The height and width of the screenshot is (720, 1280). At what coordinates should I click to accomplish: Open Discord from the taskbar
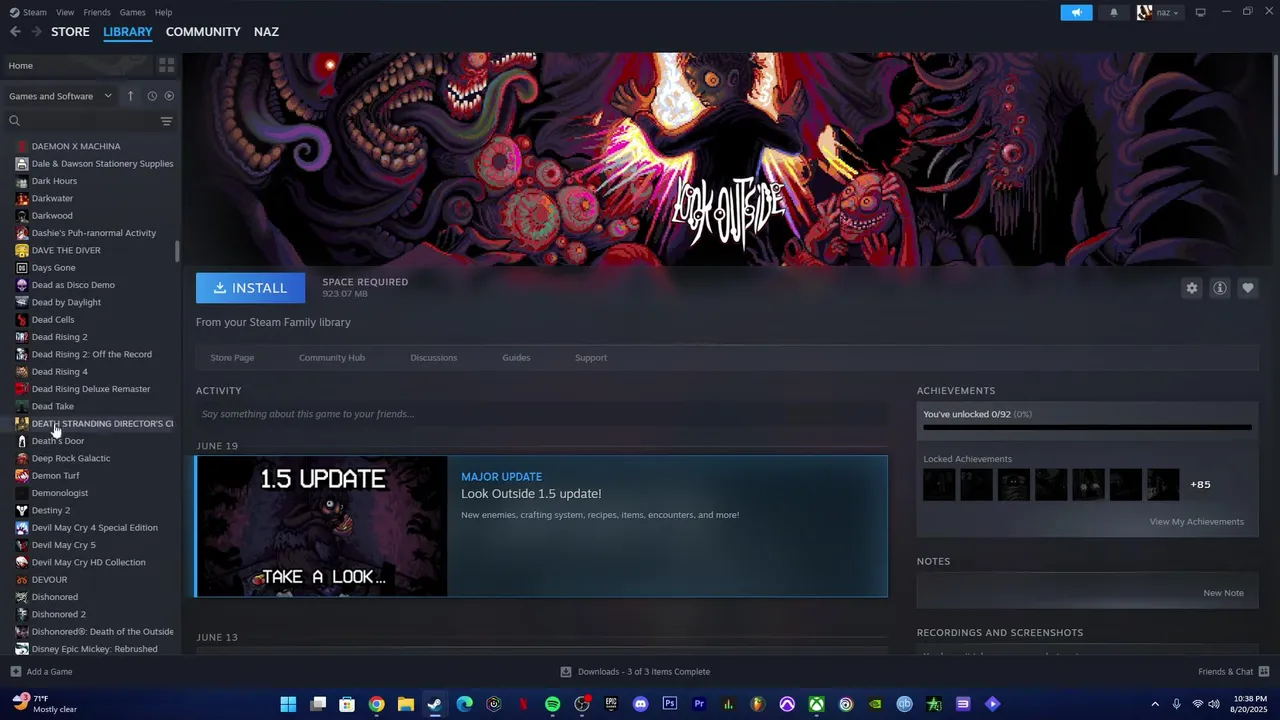[641, 704]
